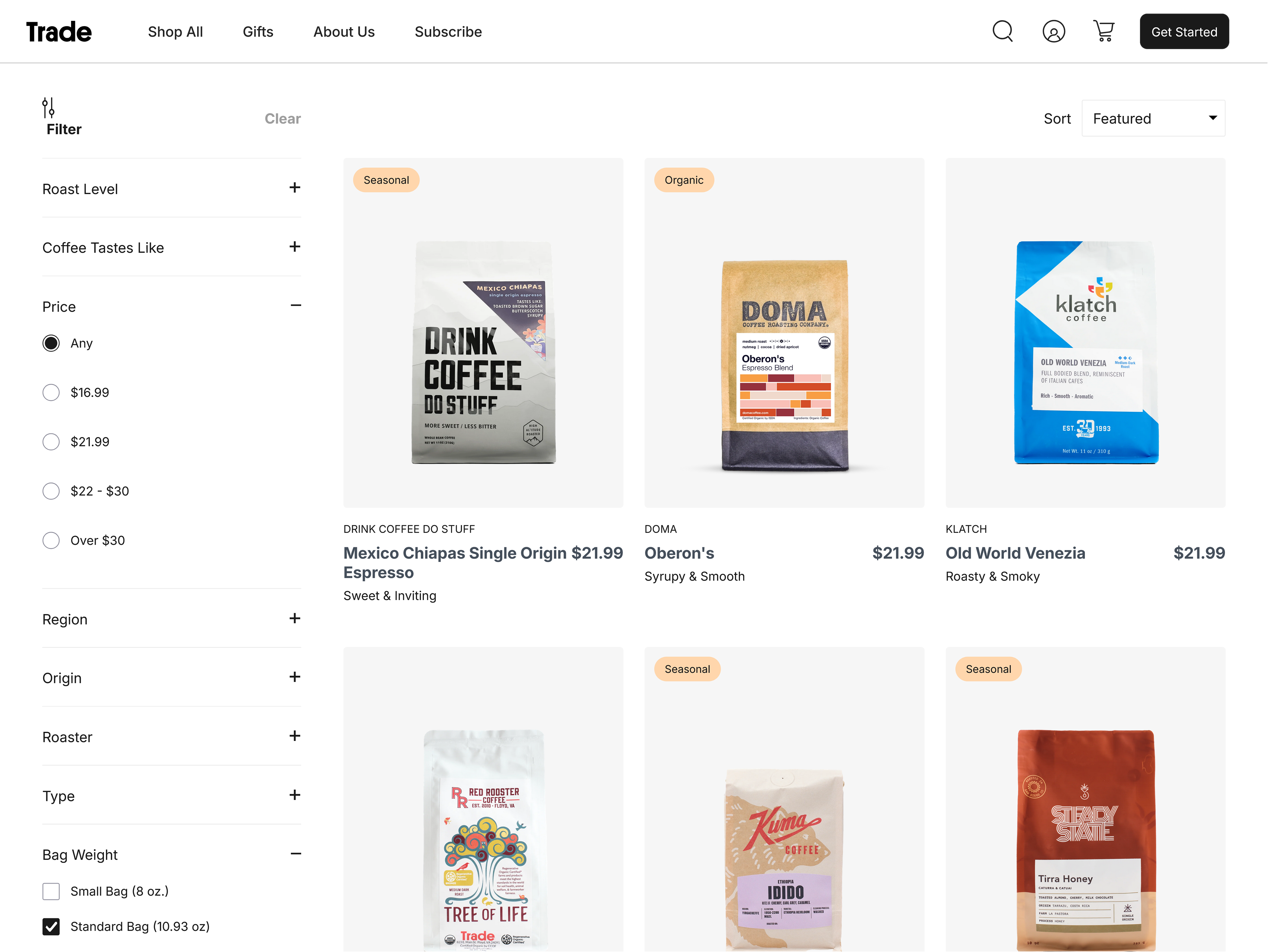
Task: Expand the Coffee Tastes Like filter
Action: [295, 247]
